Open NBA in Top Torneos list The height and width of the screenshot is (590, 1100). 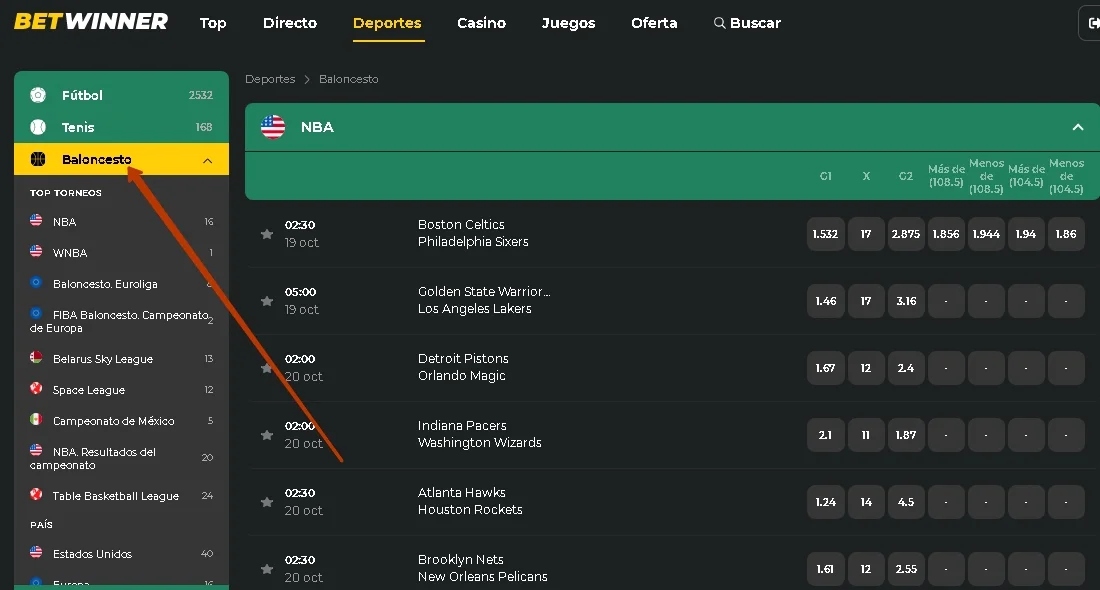coord(121,222)
